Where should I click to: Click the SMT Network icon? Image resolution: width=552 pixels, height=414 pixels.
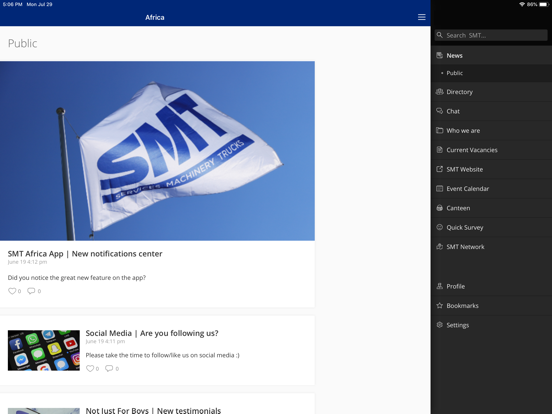coord(439,246)
